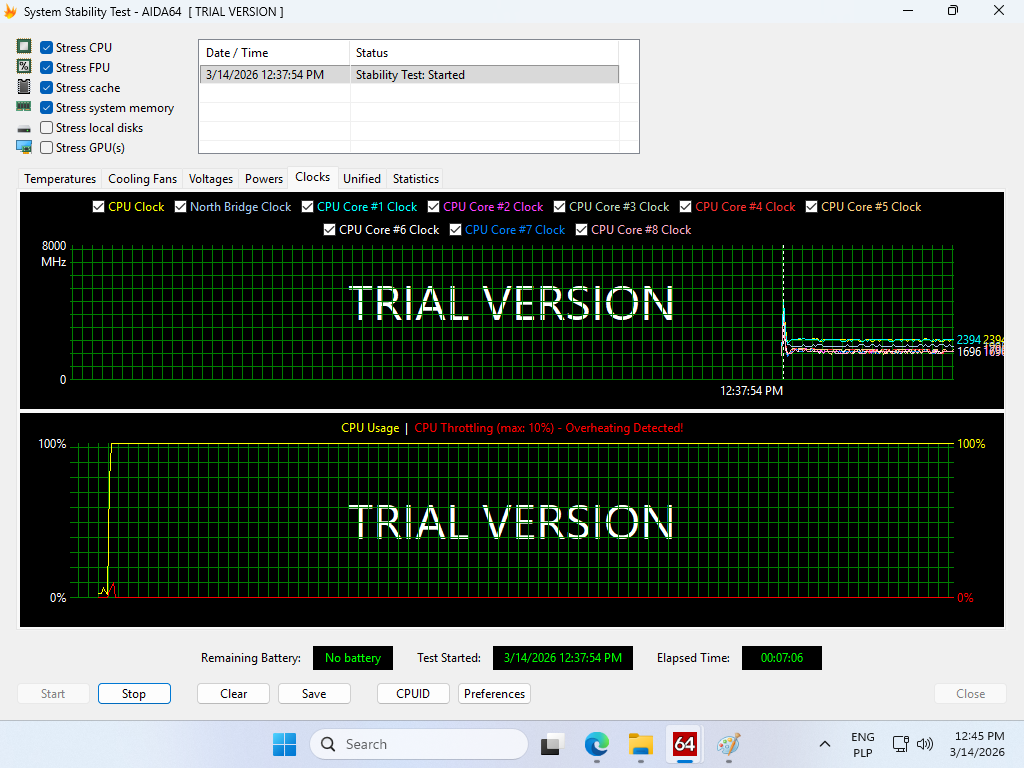Click the monitor icon beside Stress GPU(s)
The width and height of the screenshot is (1024, 768).
(x=24, y=147)
